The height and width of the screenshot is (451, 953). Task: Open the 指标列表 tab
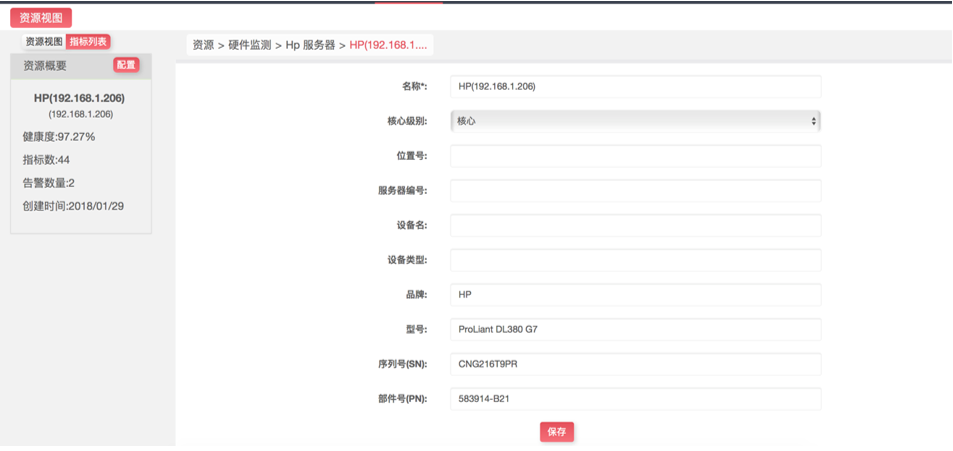click(88, 42)
